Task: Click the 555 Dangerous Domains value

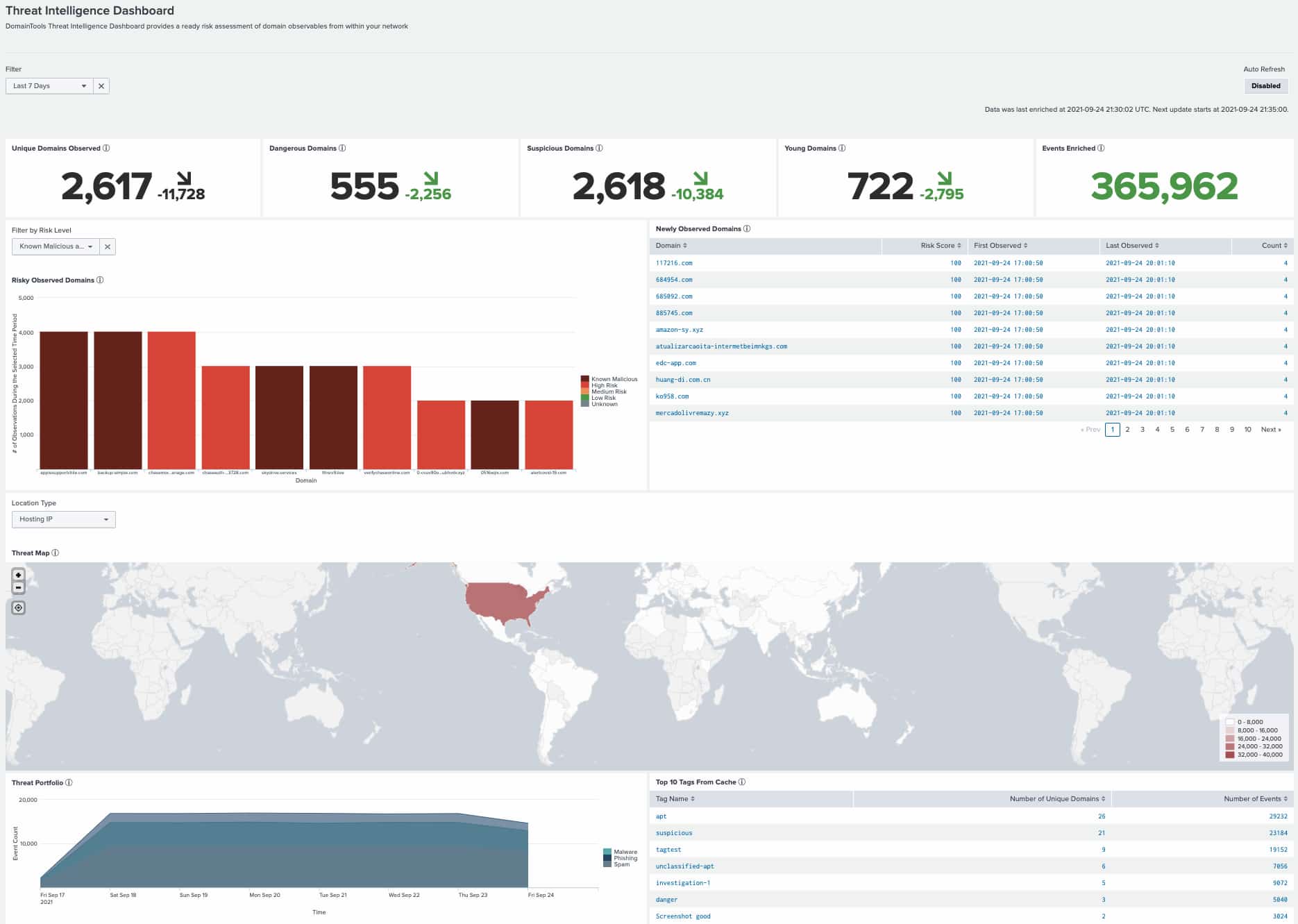Action: [364, 186]
